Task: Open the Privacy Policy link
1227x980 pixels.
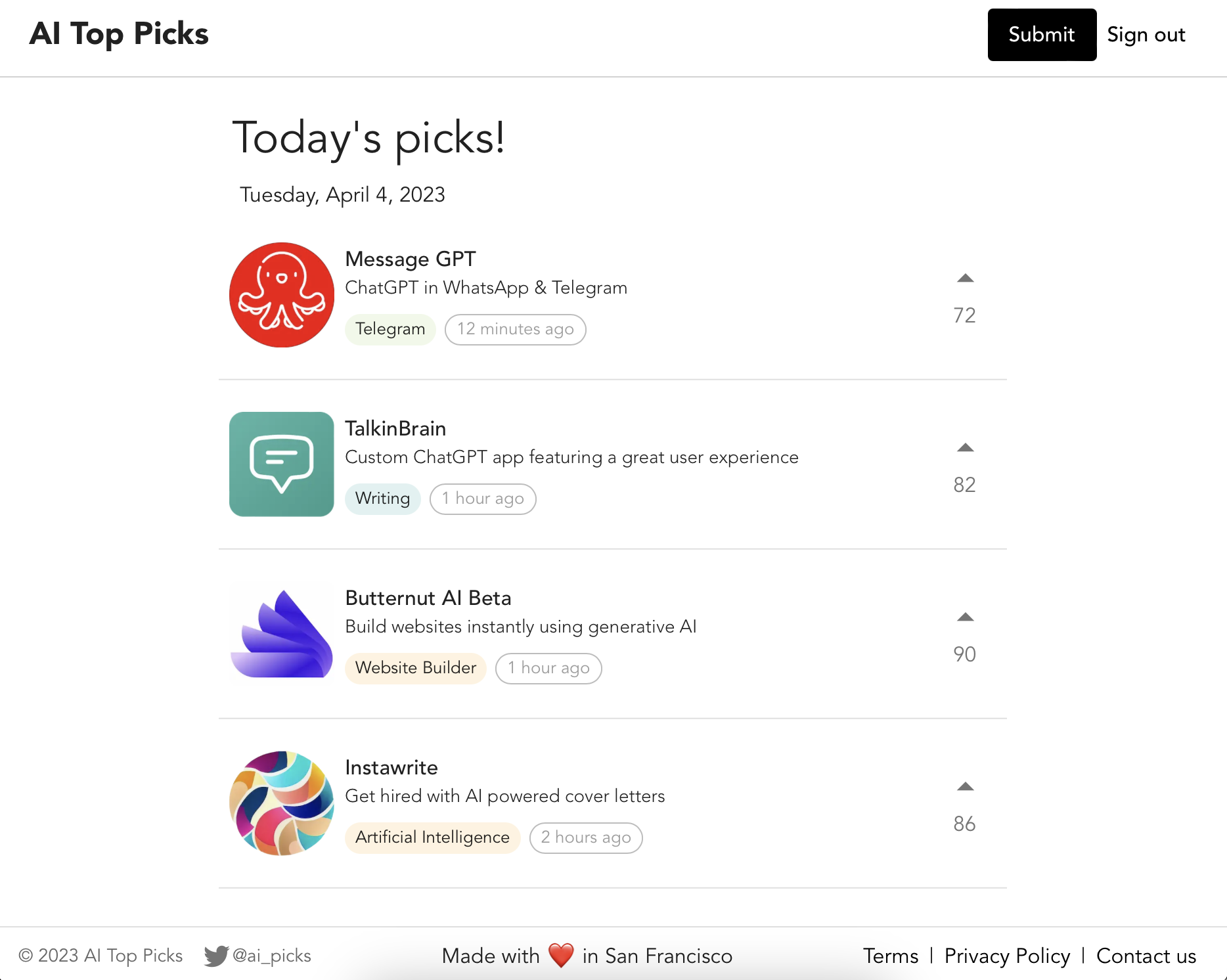Action: (x=1007, y=956)
